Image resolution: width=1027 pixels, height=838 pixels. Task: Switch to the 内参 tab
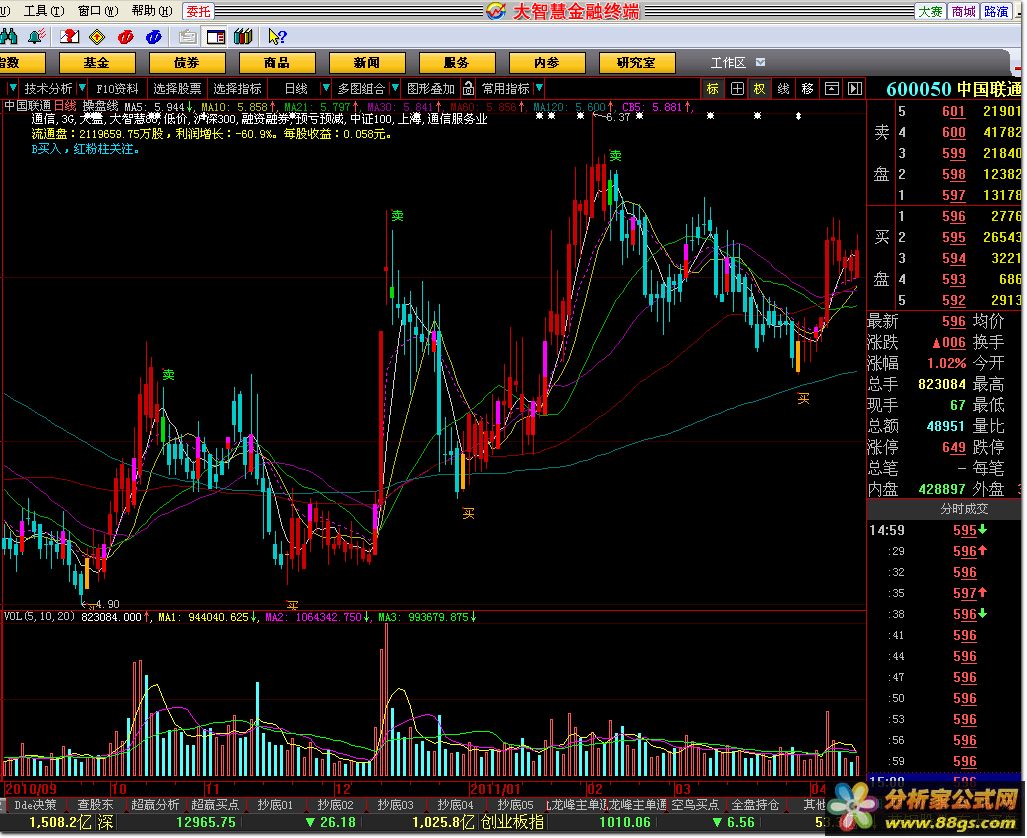[547, 63]
